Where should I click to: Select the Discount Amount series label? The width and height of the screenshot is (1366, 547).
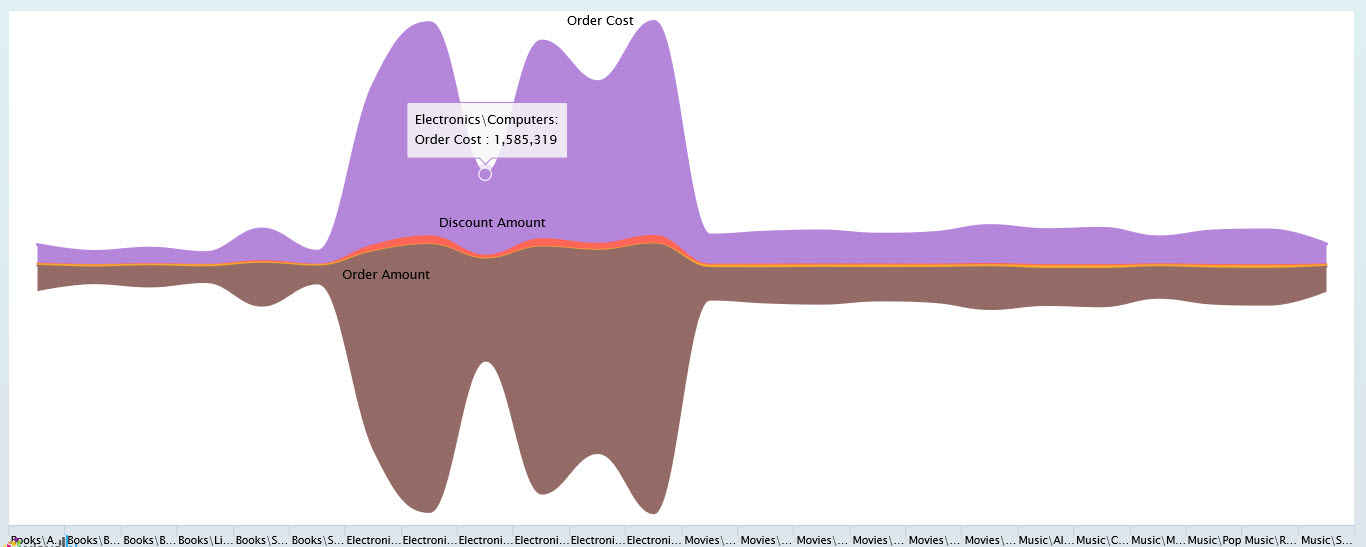(492, 223)
